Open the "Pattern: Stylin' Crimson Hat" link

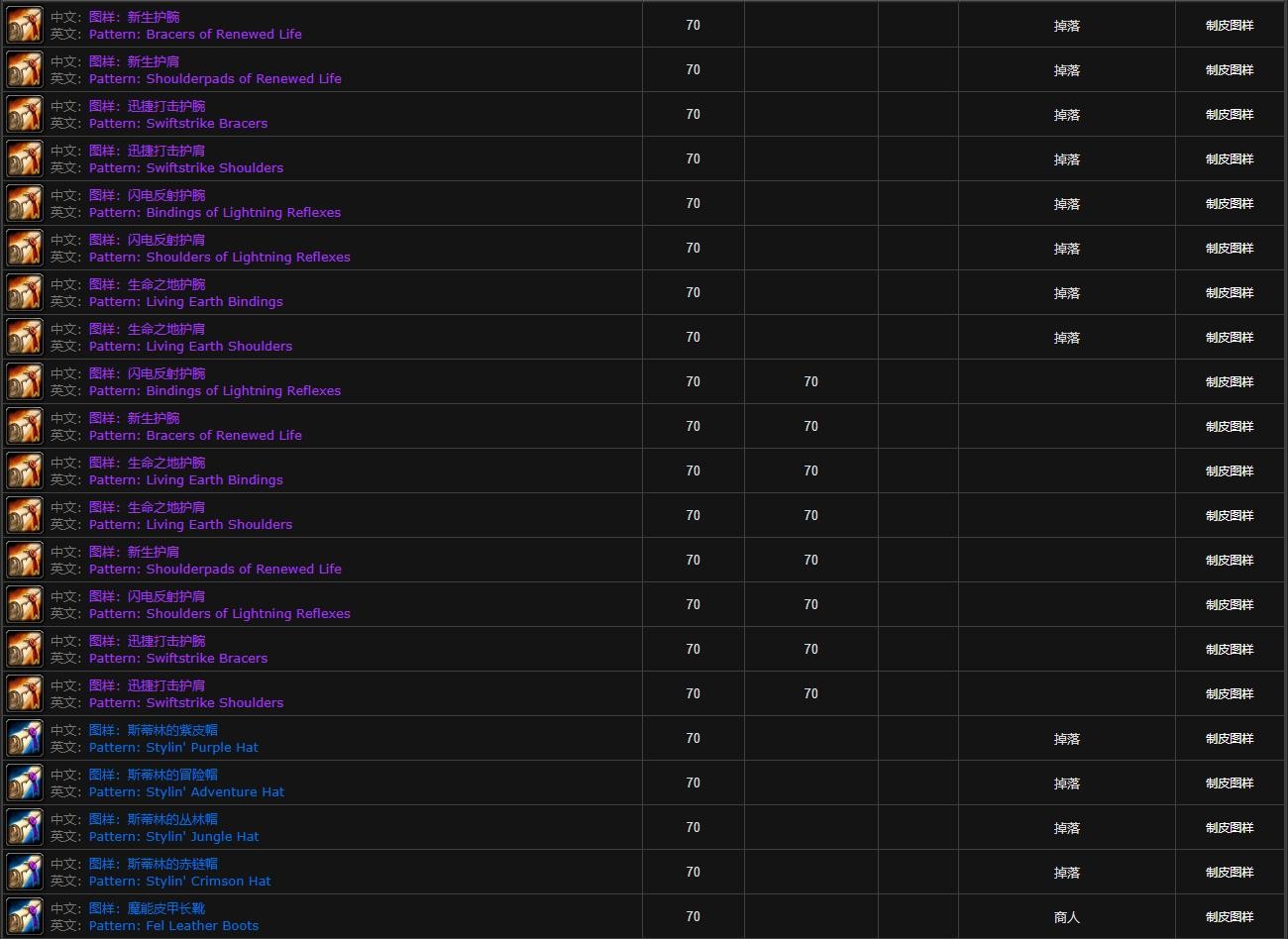[x=179, y=882]
